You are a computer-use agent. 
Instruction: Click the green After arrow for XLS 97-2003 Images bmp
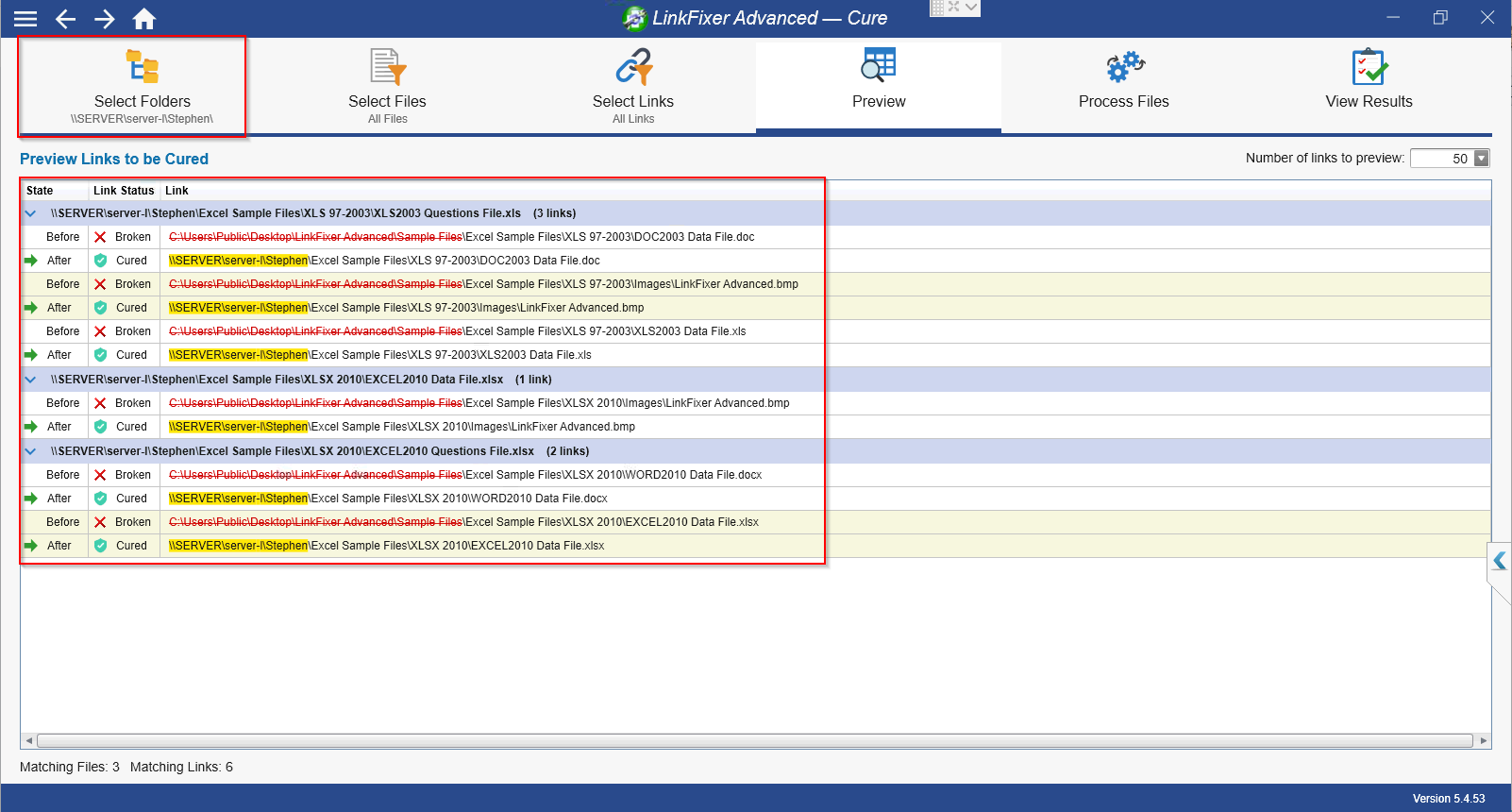tap(31, 308)
